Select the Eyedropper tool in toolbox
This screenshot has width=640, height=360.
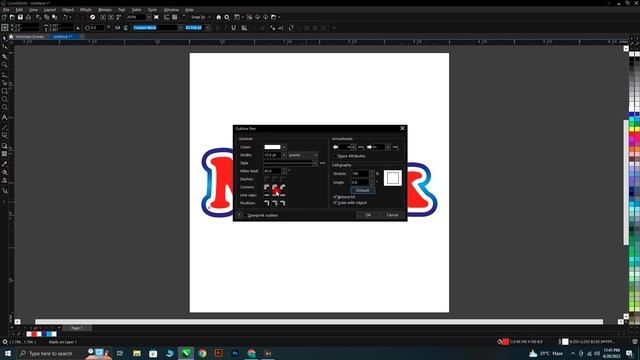click(4, 164)
